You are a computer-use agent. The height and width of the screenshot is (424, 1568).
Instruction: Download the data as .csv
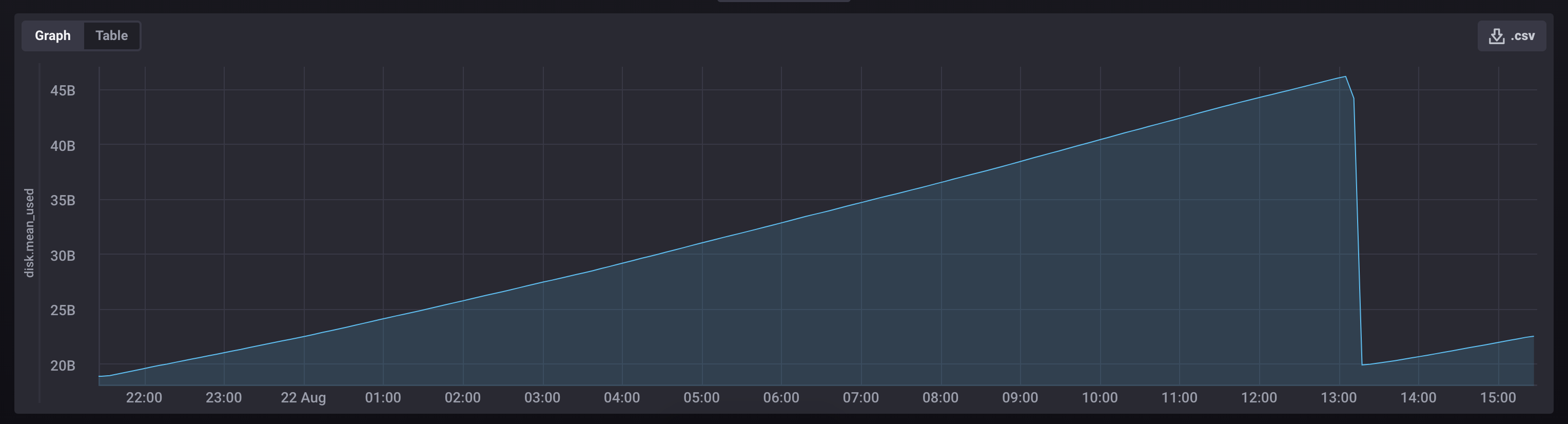click(1512, 36)
